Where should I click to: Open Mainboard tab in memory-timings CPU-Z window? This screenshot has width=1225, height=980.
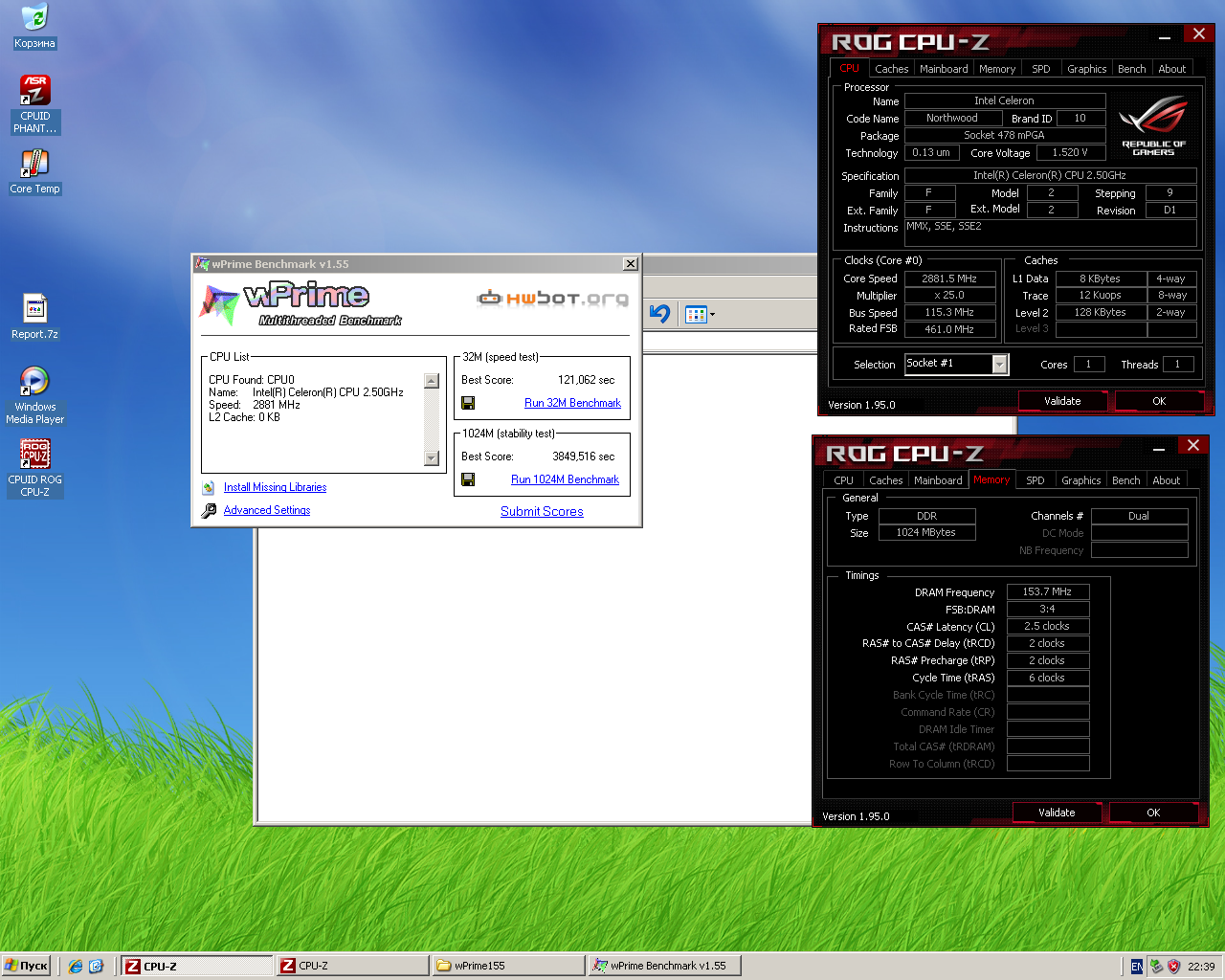(x=938, y=480)
